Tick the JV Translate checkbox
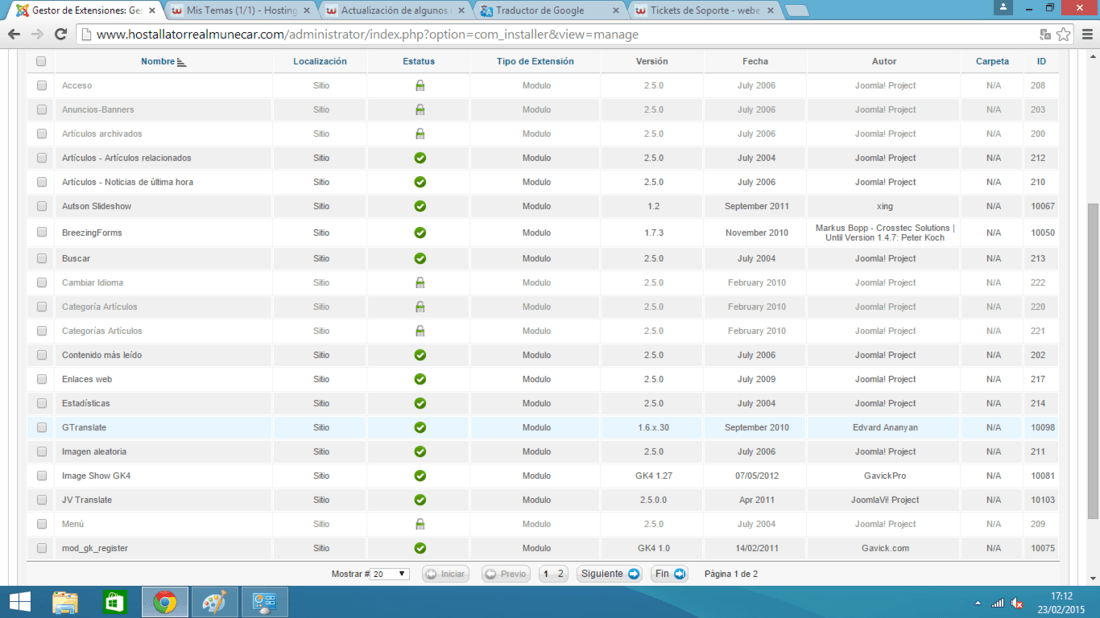The width and height of the screenshot is (1100, 618). [41, 500]
